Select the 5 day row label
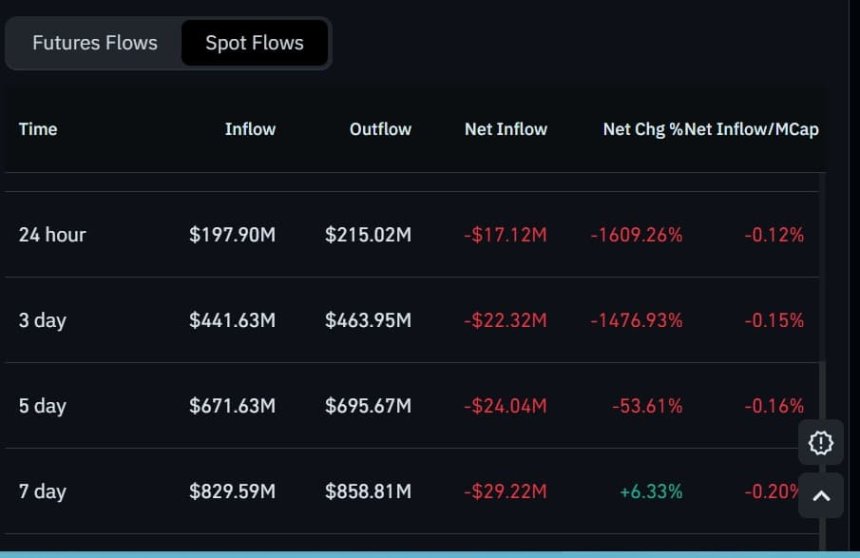The height and width of the screenshot is (558, 860). click(42, 406)
